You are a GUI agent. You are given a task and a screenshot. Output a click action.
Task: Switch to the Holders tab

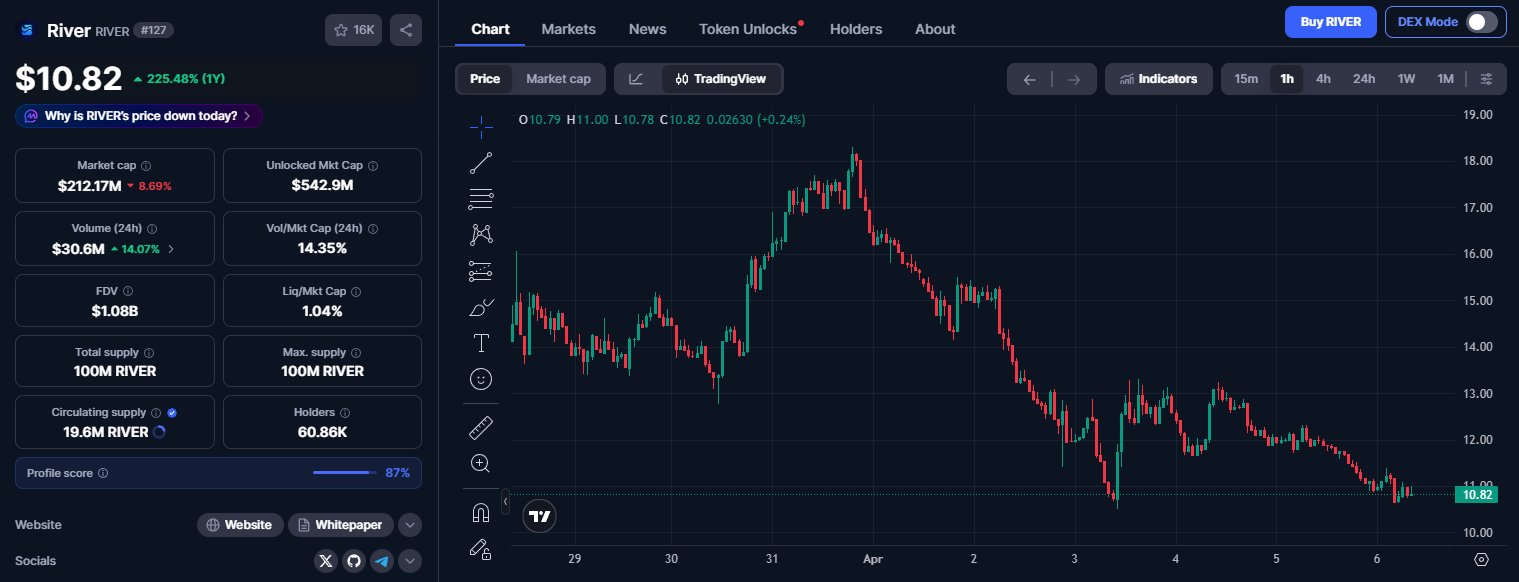[x=856, y=29]
